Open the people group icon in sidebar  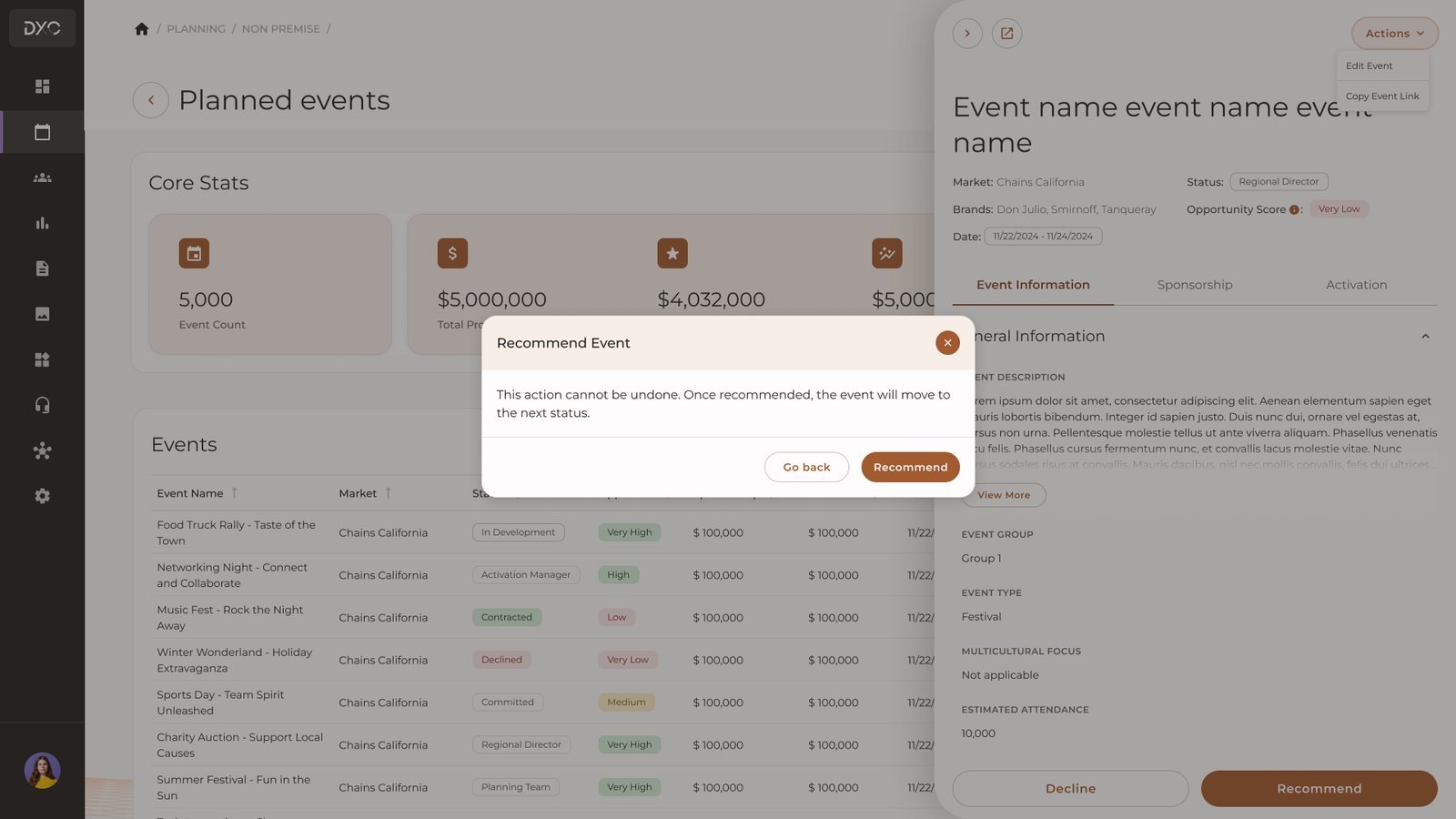[42, 177]
